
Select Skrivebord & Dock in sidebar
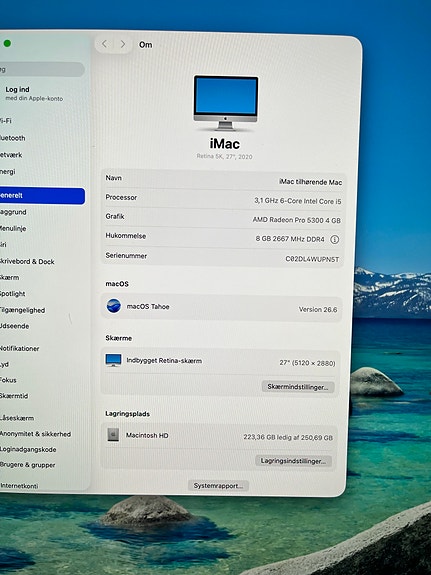[27, 261]
